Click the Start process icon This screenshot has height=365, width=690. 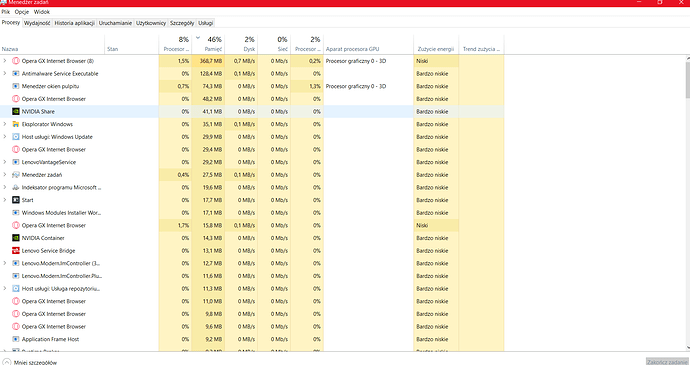16,200
